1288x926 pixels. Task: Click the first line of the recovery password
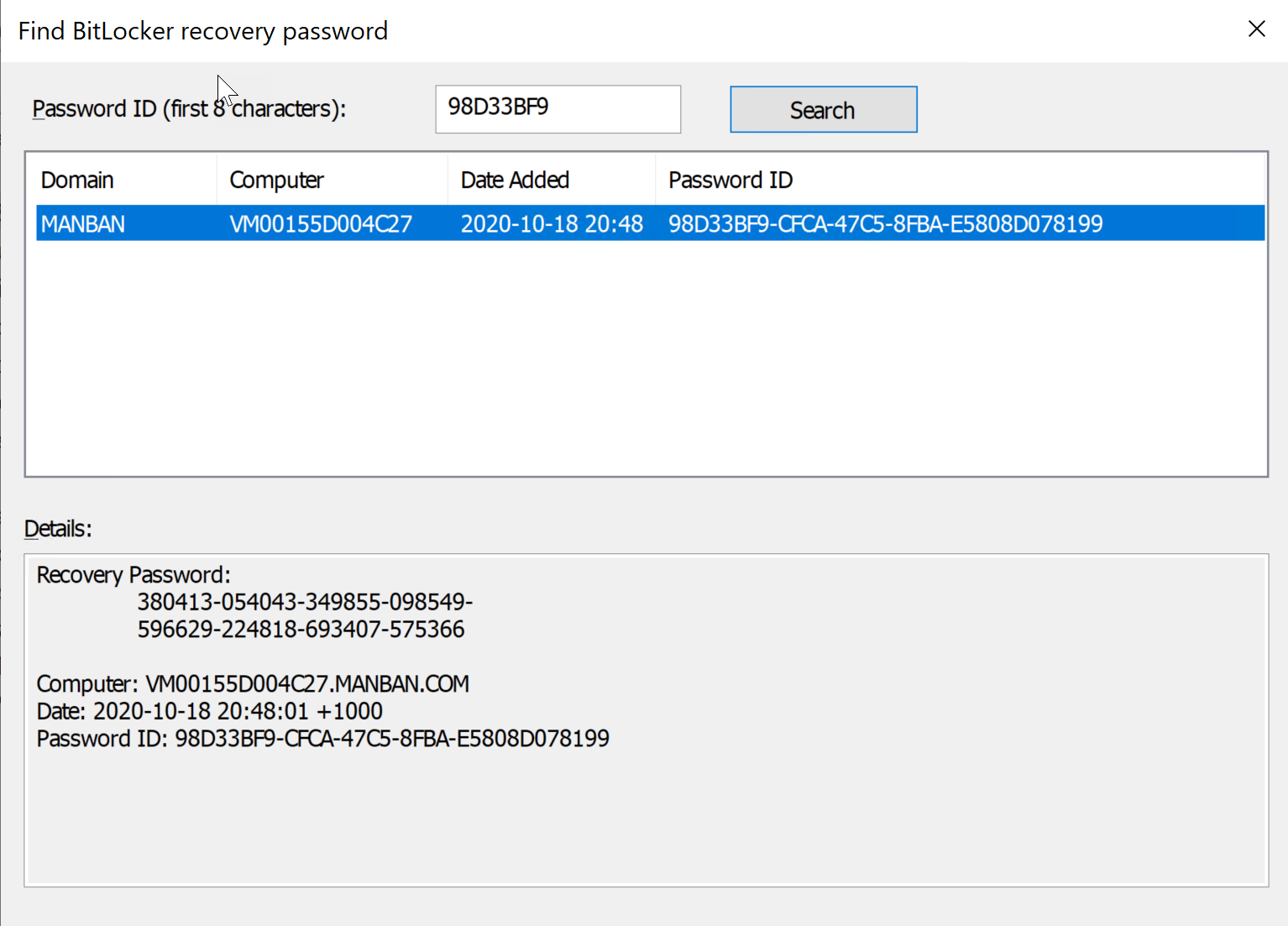pos(305,602)
